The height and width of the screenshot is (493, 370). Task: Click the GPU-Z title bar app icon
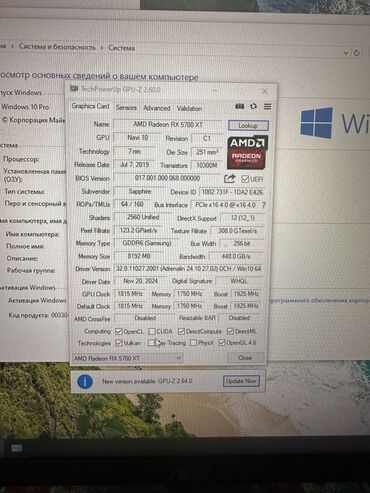pyautogui.click(x=73, y=89)
